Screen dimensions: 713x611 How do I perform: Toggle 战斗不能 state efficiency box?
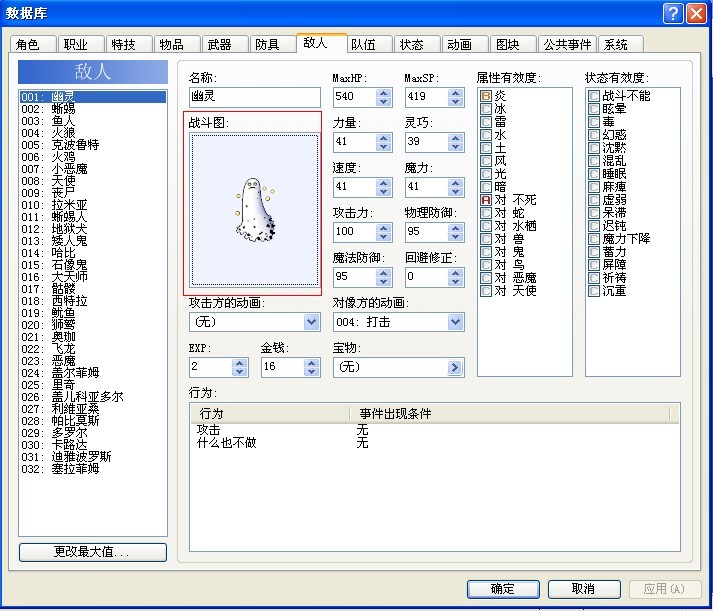593,96
